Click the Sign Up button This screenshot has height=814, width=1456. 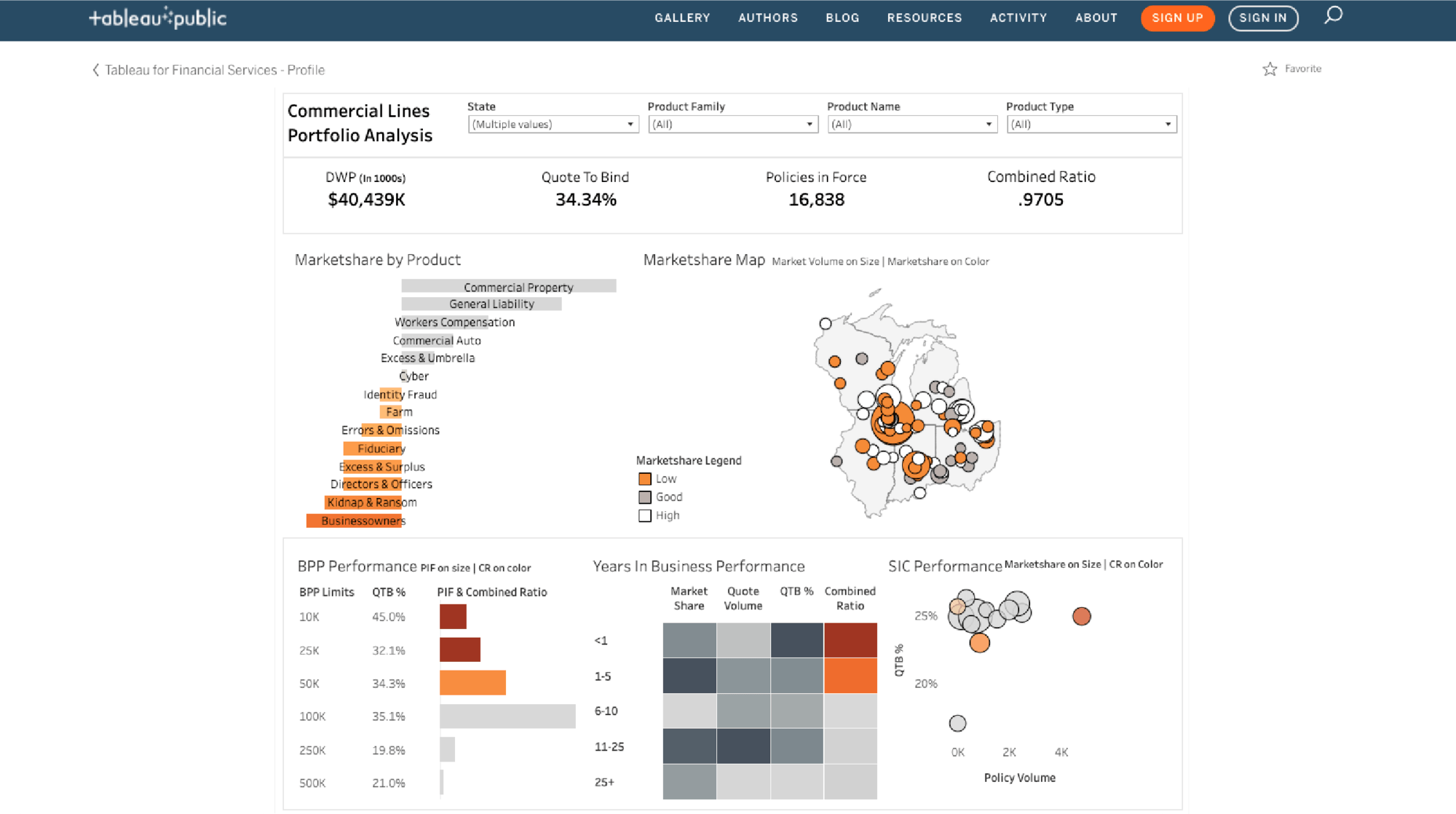[x=1177, y=17]
